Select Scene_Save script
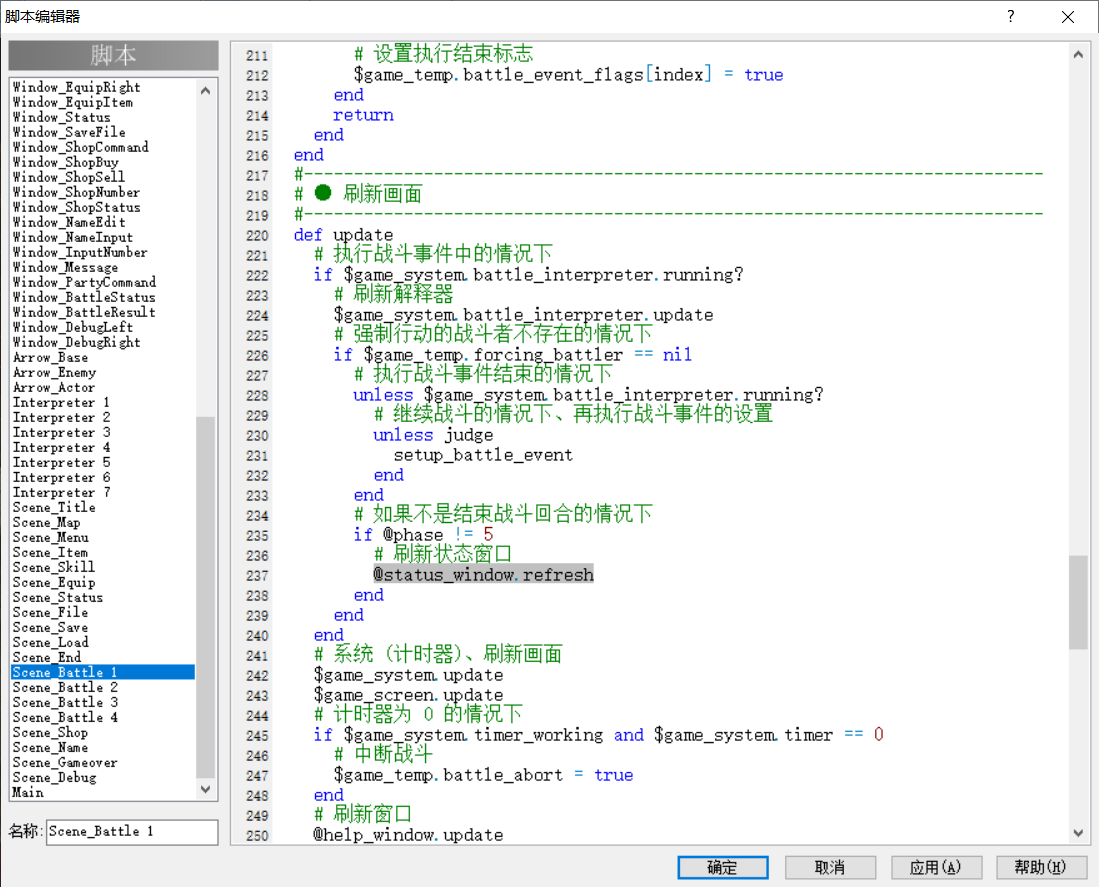Viewport: 1099px width, 887px height. click(x=103, y=628)
